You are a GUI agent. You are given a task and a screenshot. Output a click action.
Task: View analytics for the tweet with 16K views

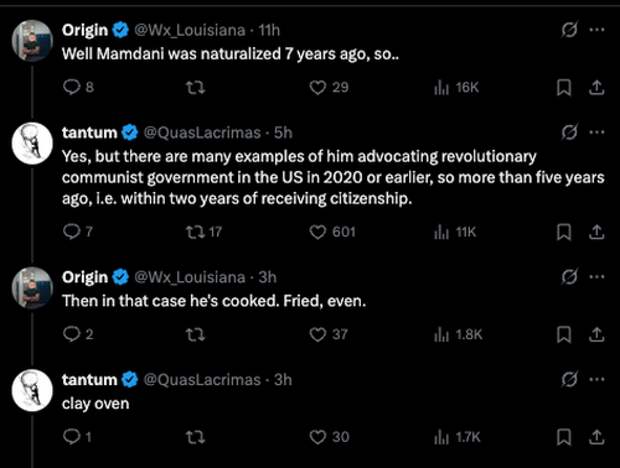coord(441,87)
